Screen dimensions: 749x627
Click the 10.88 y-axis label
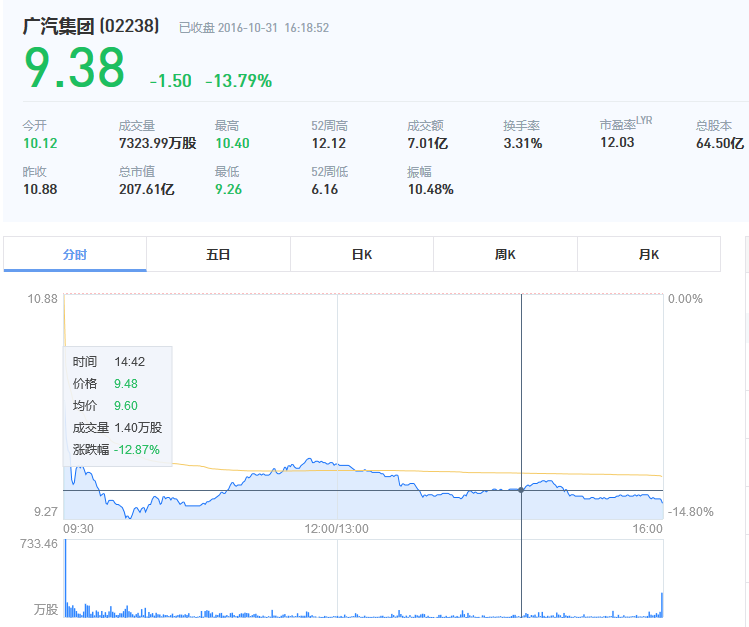click(x=42, y=299)
